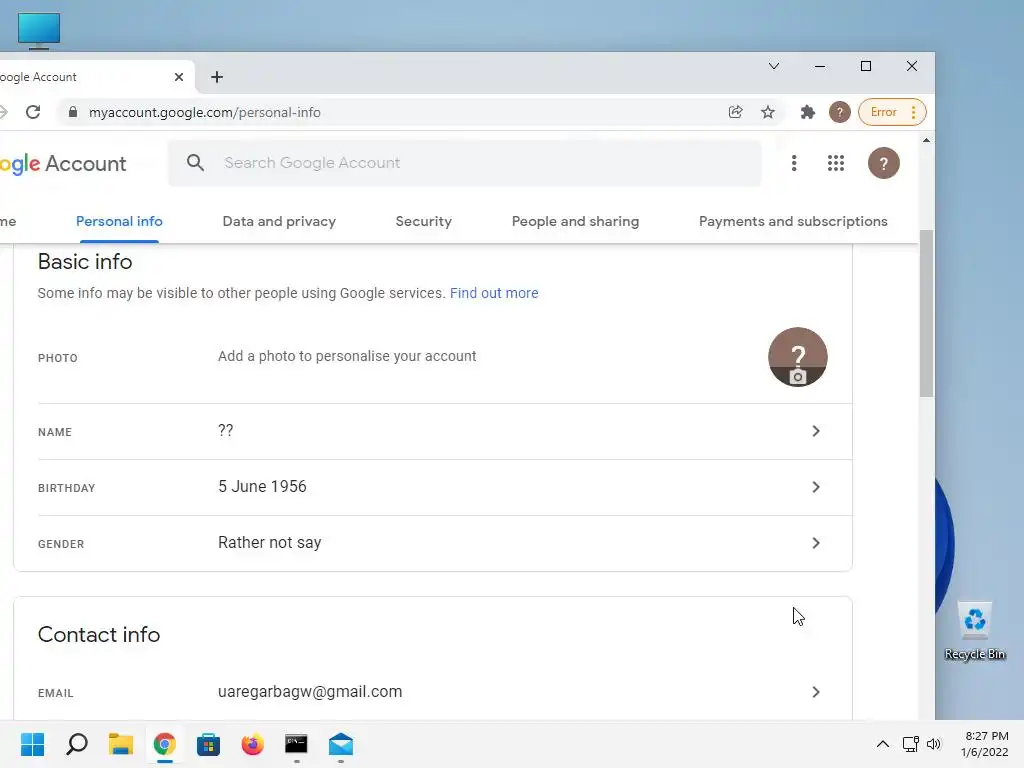Screen dimensions: 1024x768
Task: Click the email uaregarbagw@gmail.com
Action: [x=310, y=692]
